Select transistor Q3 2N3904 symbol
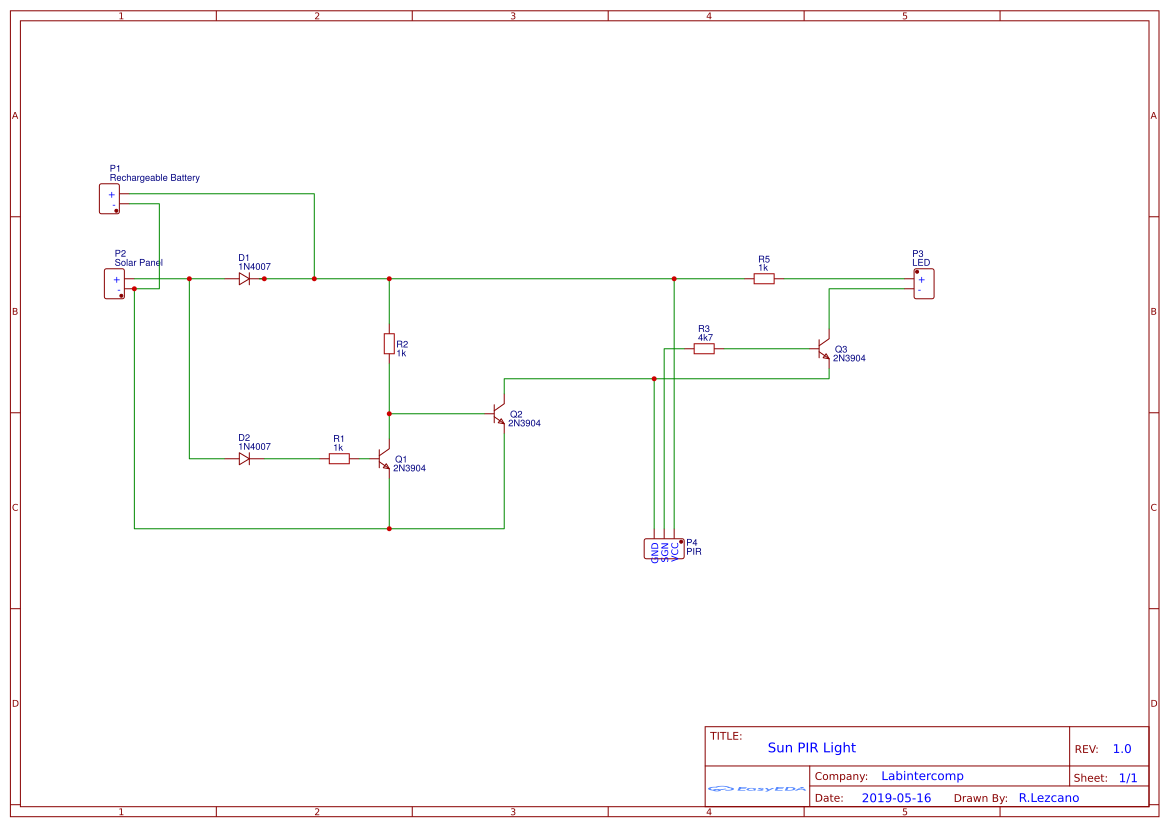This screenshot has height=827, width=1169. [823, 348]
